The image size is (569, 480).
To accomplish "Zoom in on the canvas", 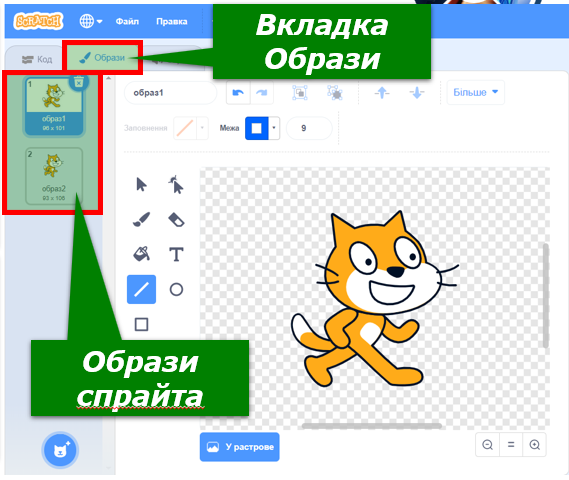I will (x=535, y=444).
